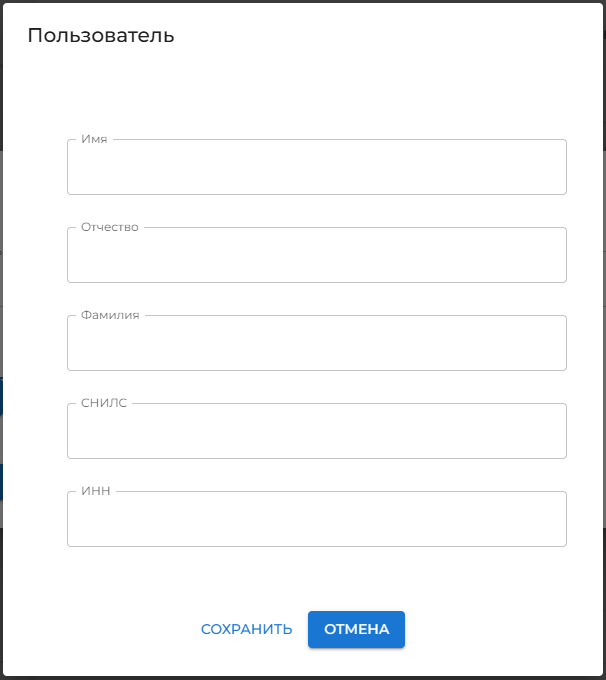Select the Фамилия label text

(x=110, y=315)
